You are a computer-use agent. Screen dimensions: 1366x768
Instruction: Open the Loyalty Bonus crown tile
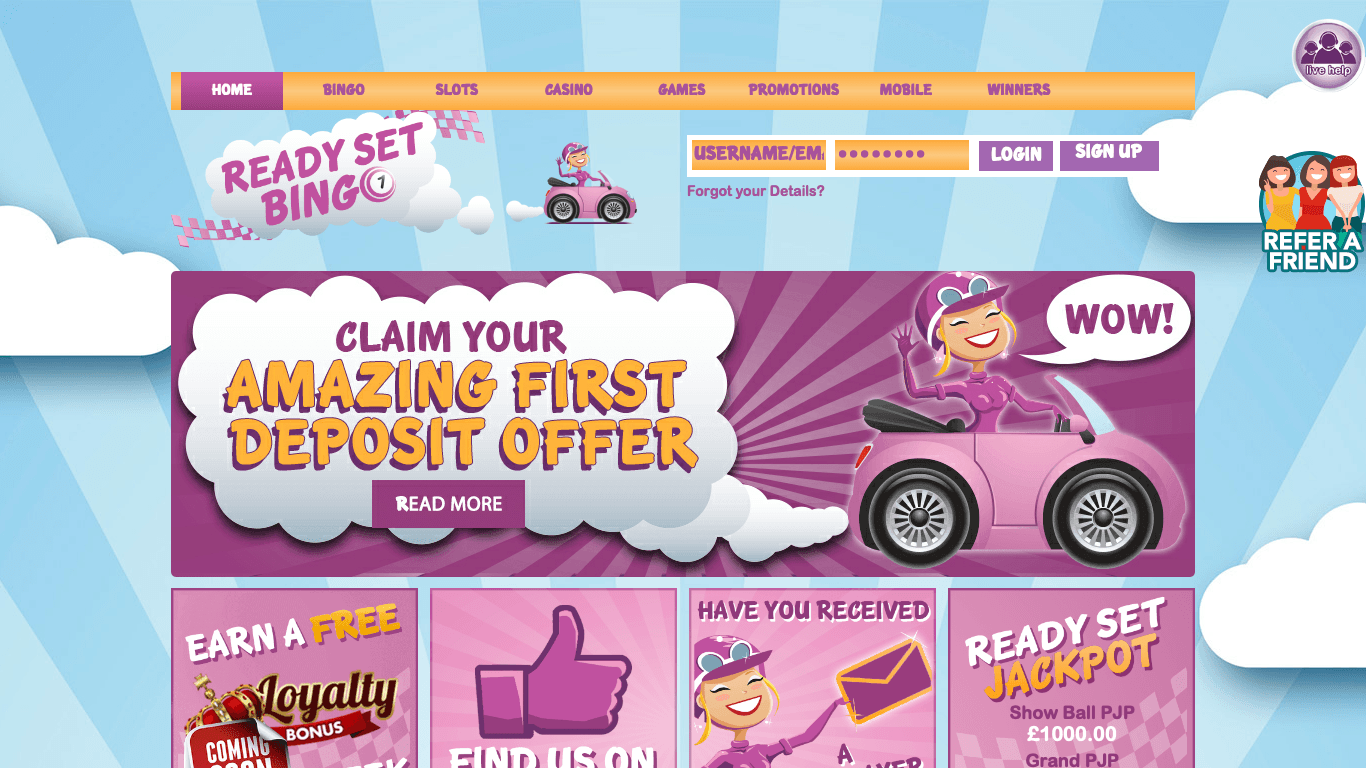[294, 678]
